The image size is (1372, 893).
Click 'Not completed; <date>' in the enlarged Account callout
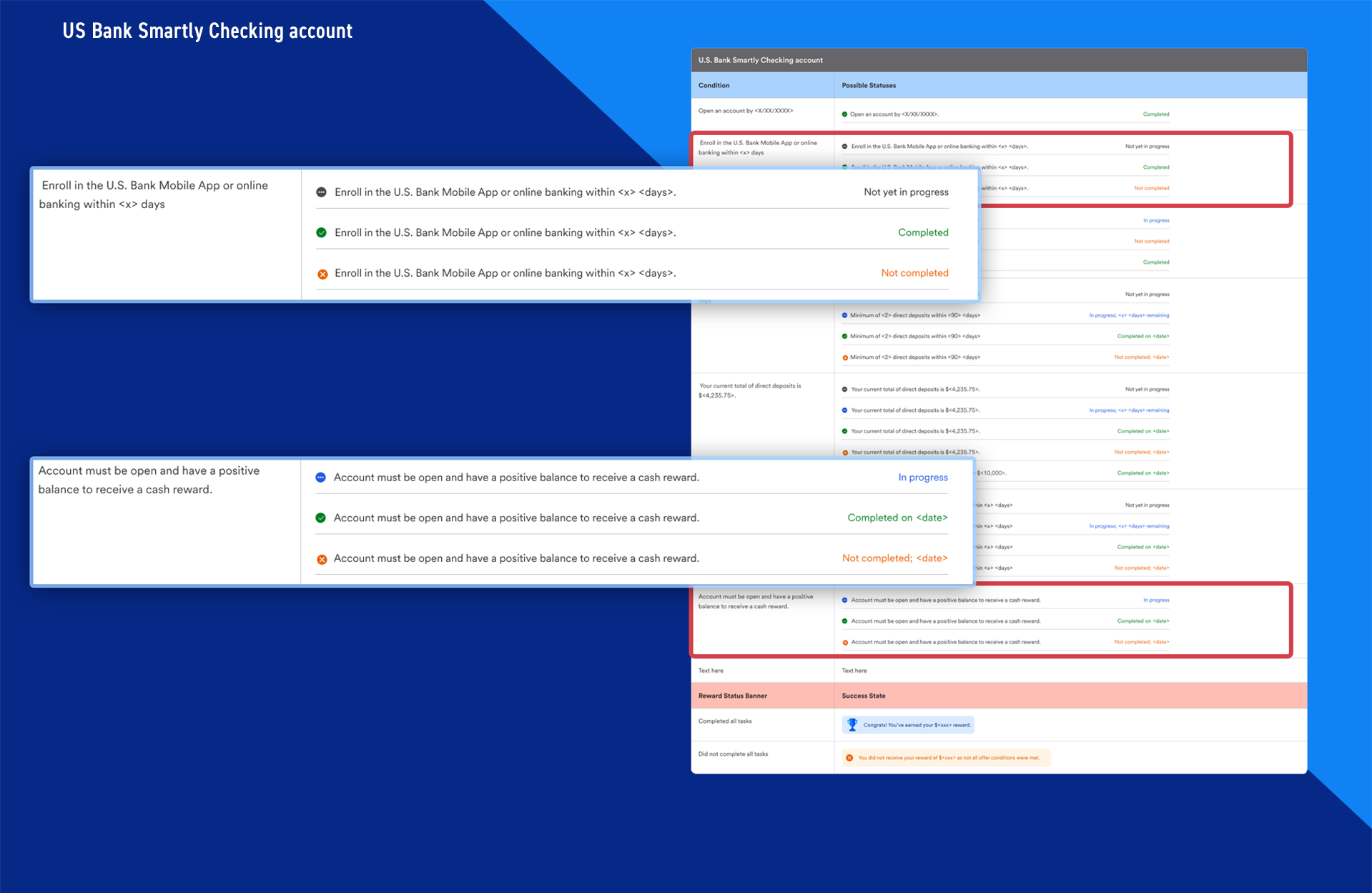pyautogui.click(x=894, y=558)
